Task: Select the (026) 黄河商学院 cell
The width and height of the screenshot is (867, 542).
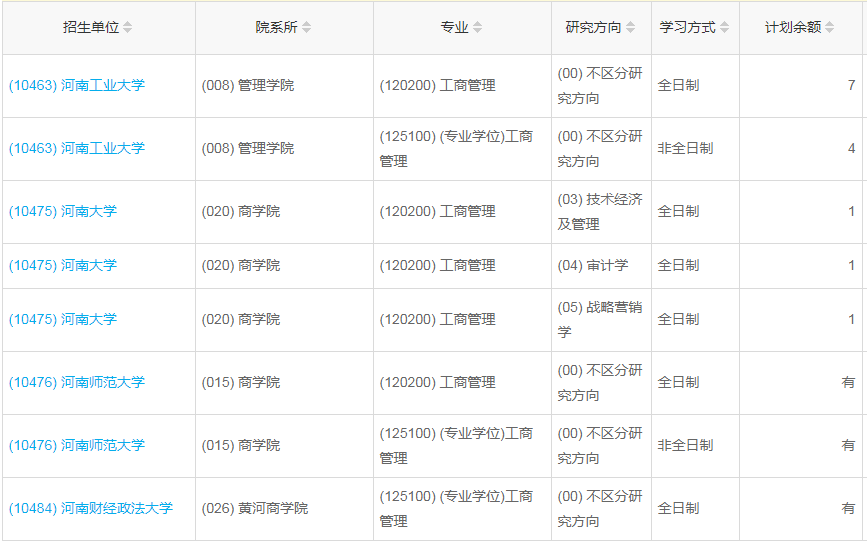Action: coord(255,509)
